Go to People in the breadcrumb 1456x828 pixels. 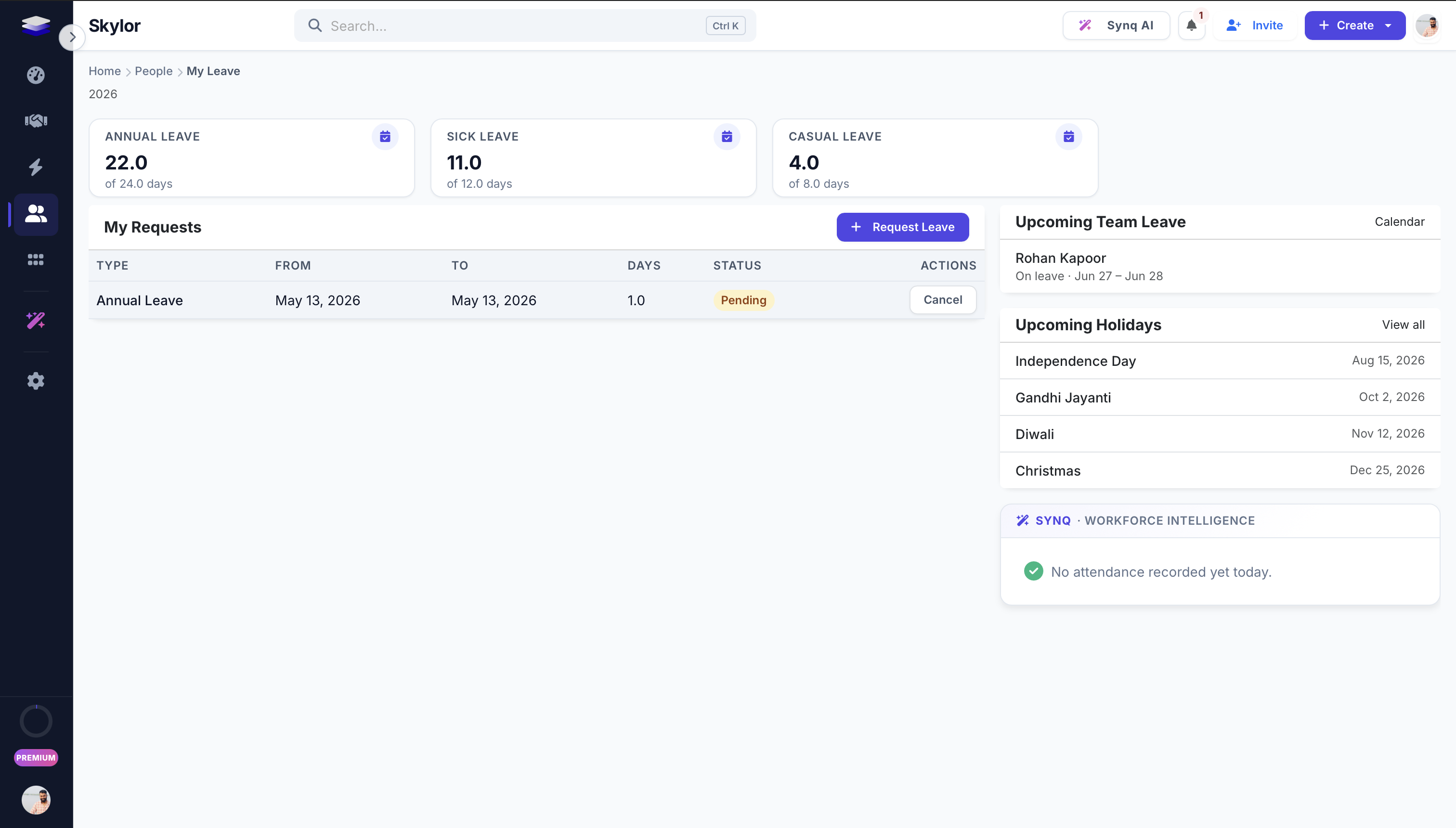point(154,71)
